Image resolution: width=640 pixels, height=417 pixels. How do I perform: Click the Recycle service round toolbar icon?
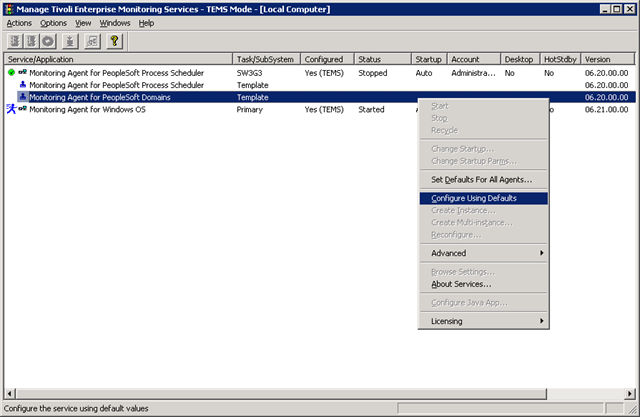[48, 41]
